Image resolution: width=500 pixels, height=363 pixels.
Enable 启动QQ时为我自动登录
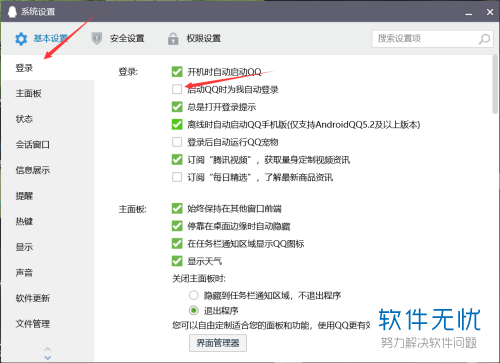tap(177, 89)
